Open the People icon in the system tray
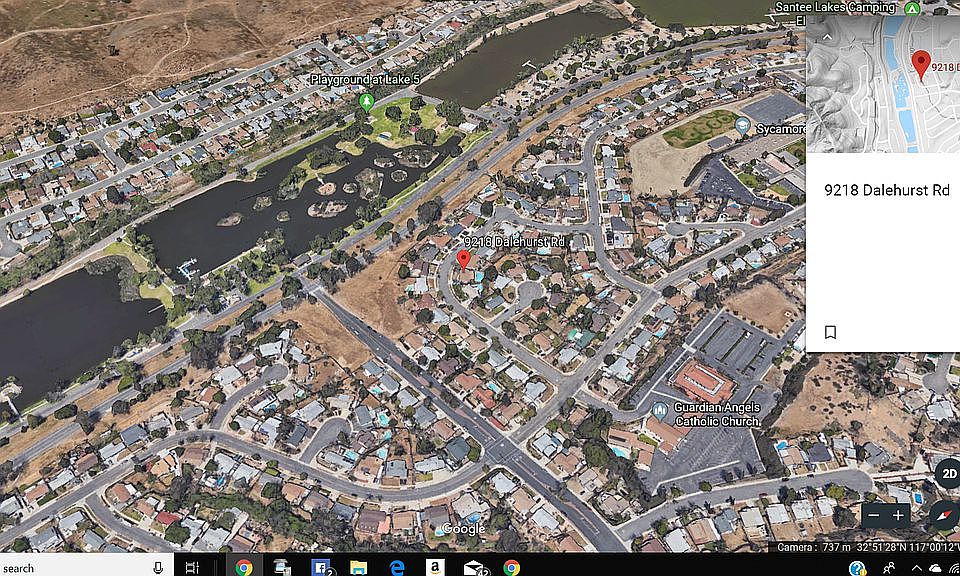 tap(889, 568)
